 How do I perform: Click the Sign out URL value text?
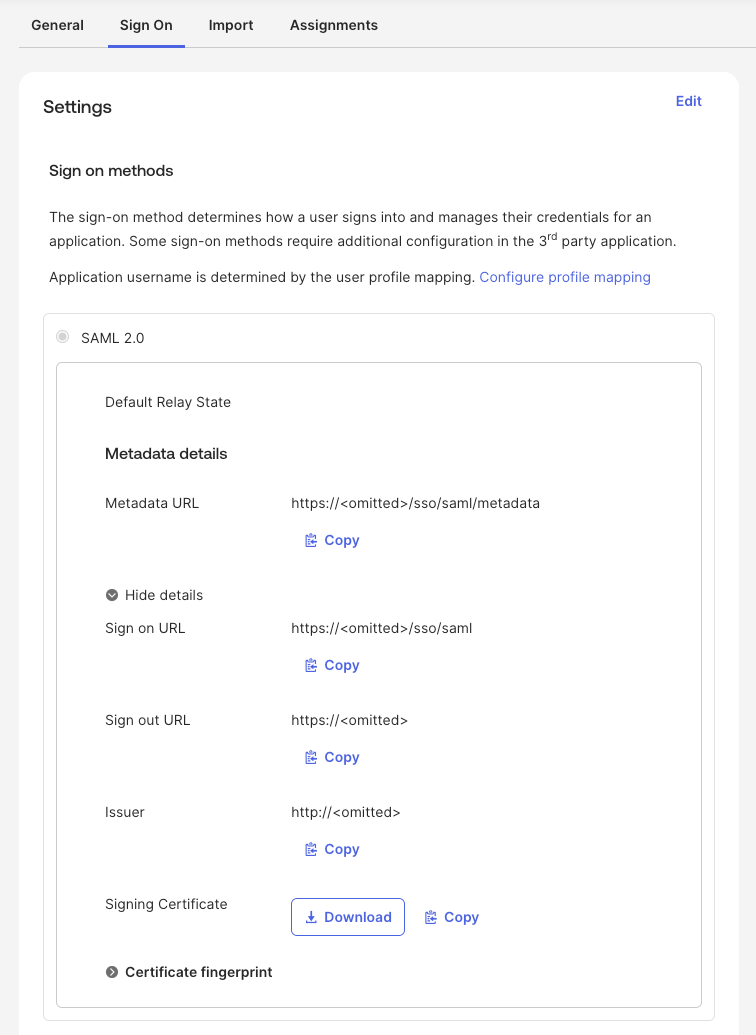tap(349, 720)
